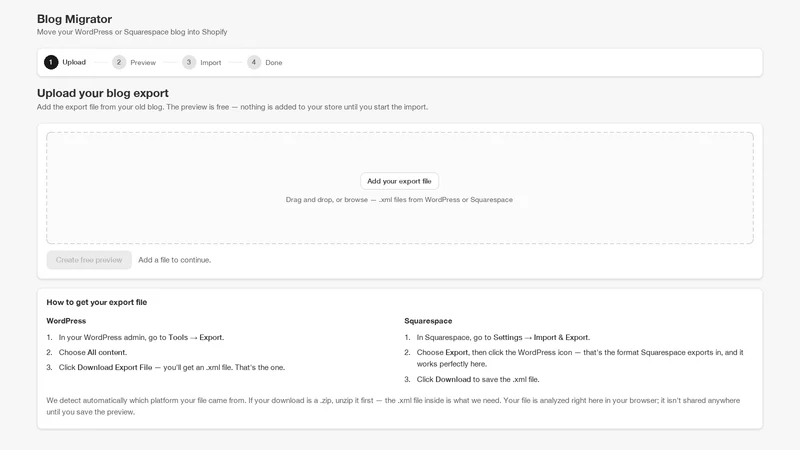Jump to the Done step label
Screen dimensions: 800x450
tap(273, 63)
